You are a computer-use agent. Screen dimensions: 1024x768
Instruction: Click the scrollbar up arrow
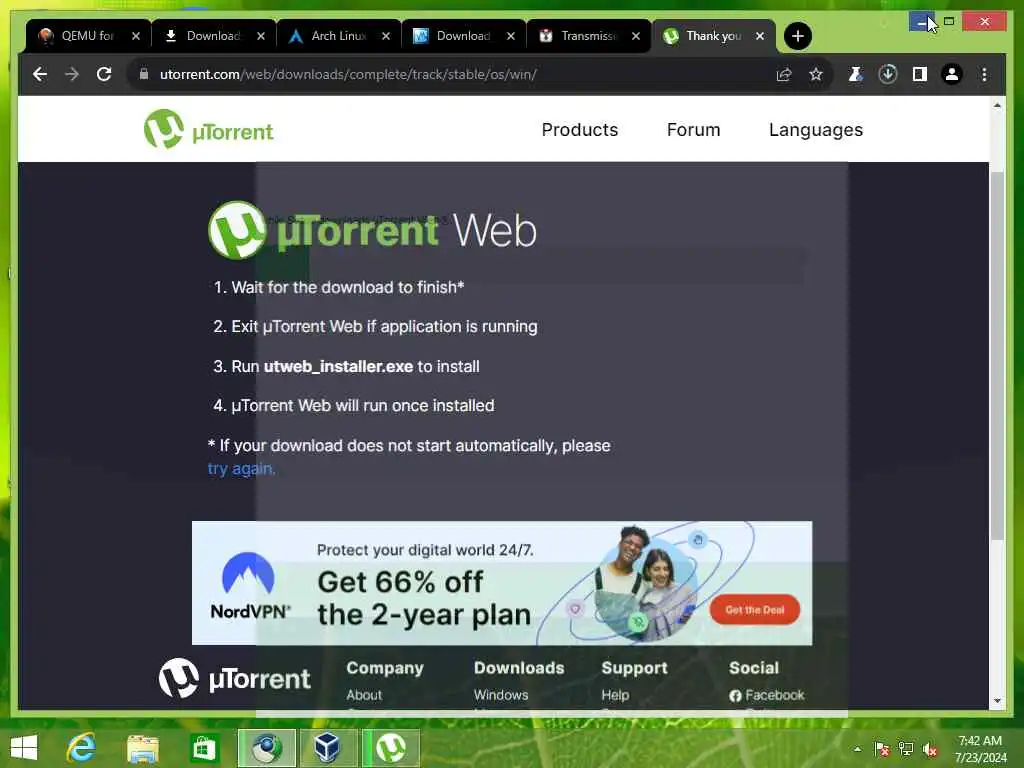point(997,105)
